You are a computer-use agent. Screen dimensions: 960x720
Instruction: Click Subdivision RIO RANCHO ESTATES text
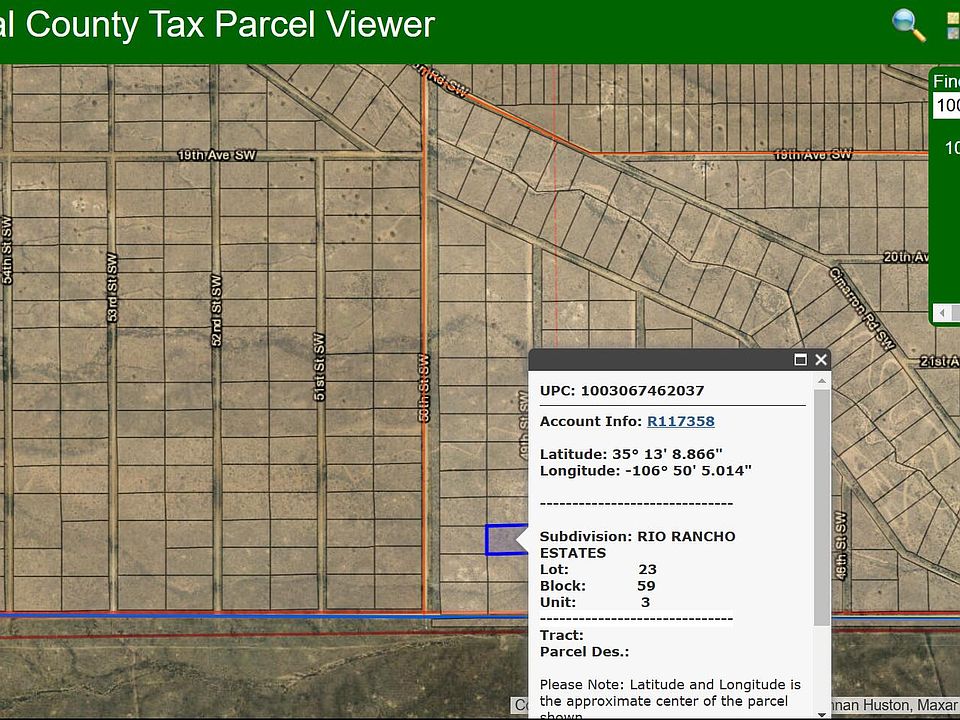tap(637, 544)
